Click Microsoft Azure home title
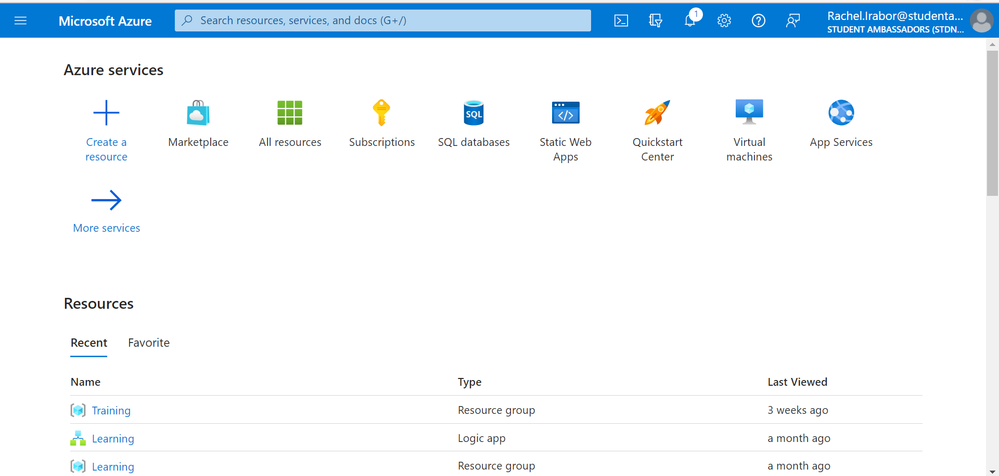Image resolution: width=999 pixels, height=476 pixels. click(x=105, y=20)
